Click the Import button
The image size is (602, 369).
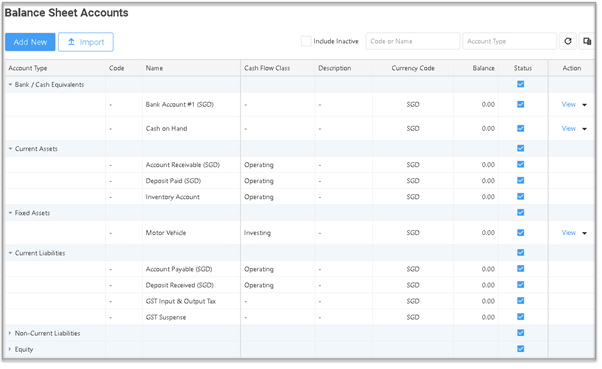[x=86, y=42]
